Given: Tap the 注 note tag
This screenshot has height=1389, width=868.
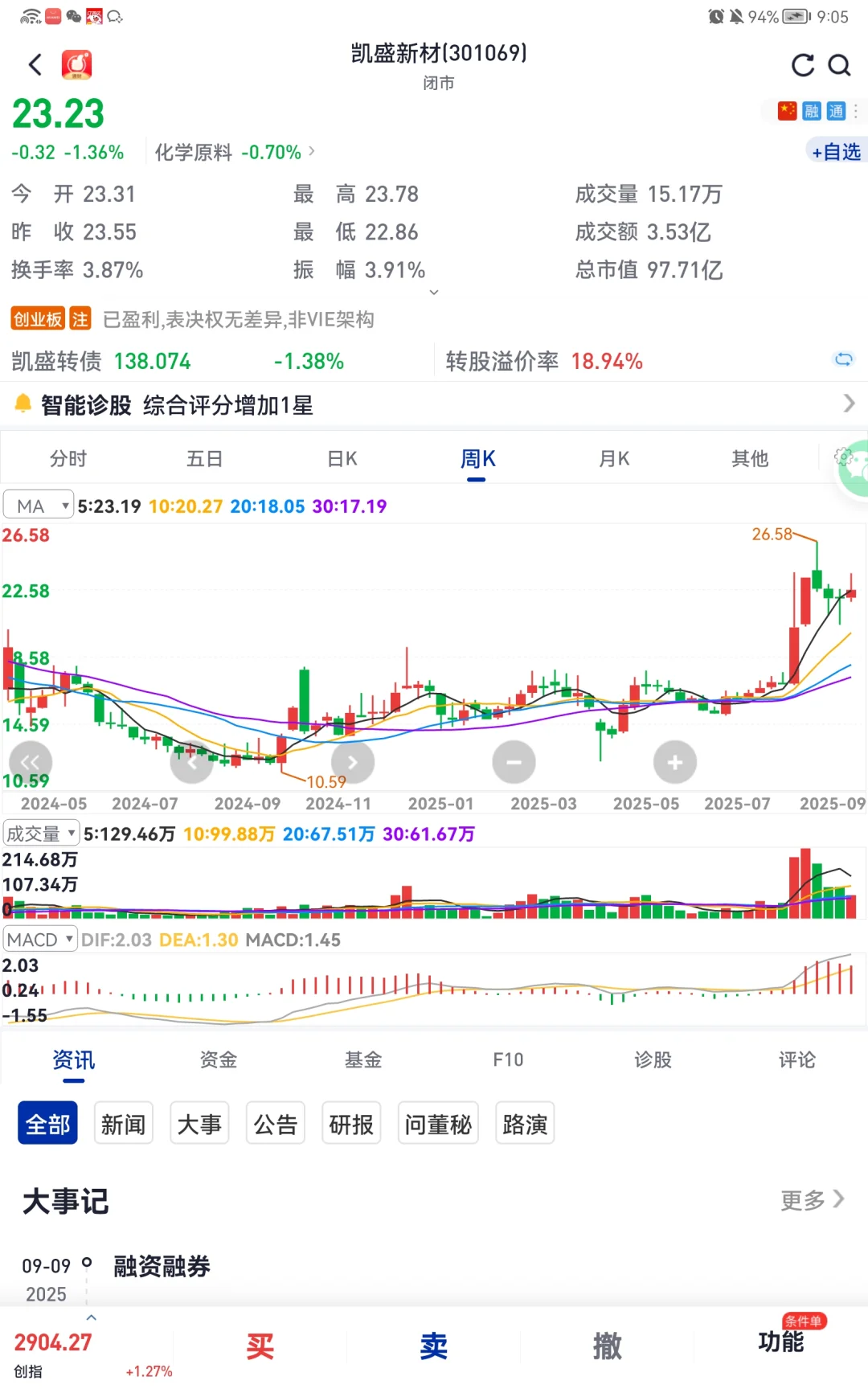Looking at the screenshot, I should [80, 319].
